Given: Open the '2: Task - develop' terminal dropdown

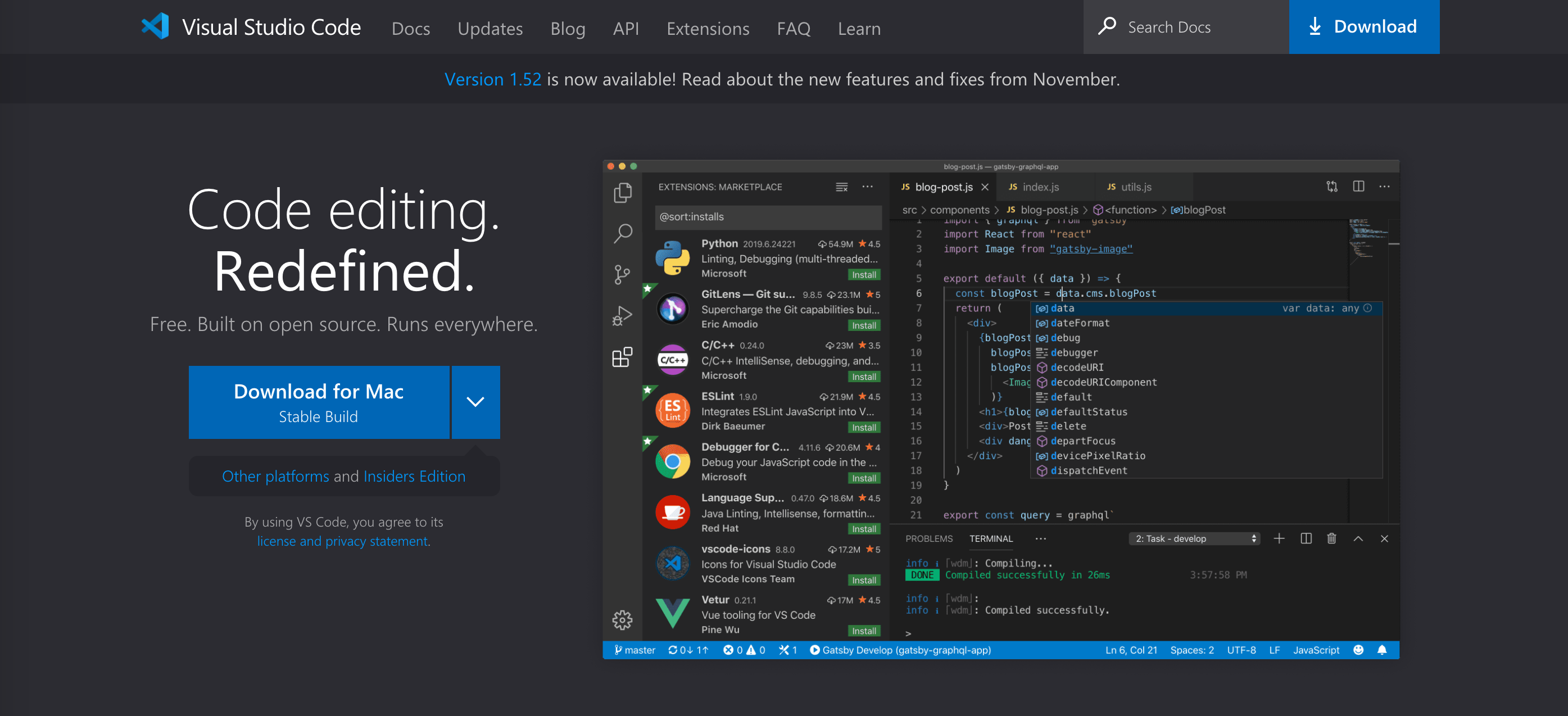Looking at the screenshot, I should tap(1194, 538).
